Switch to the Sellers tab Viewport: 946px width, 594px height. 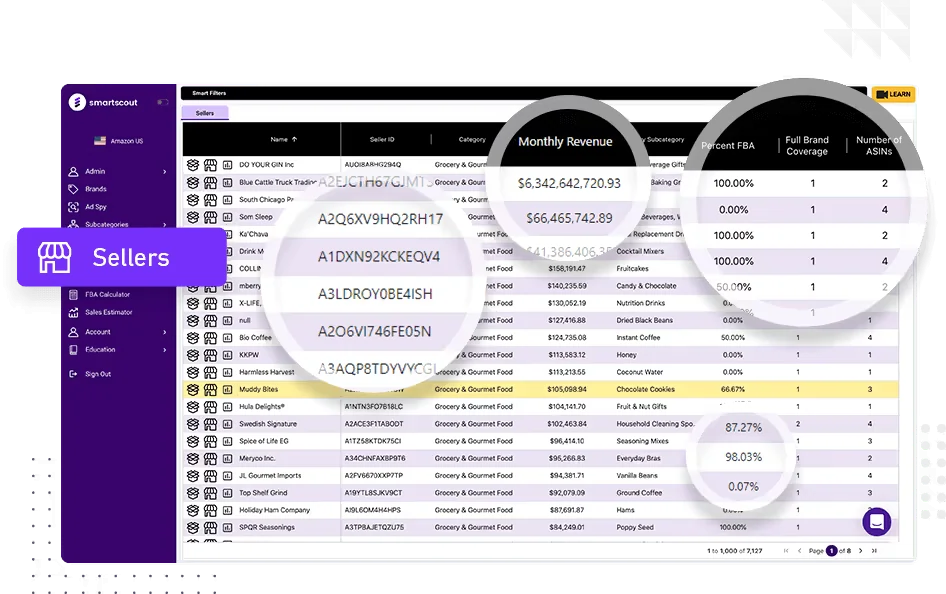tap(206, 113)
